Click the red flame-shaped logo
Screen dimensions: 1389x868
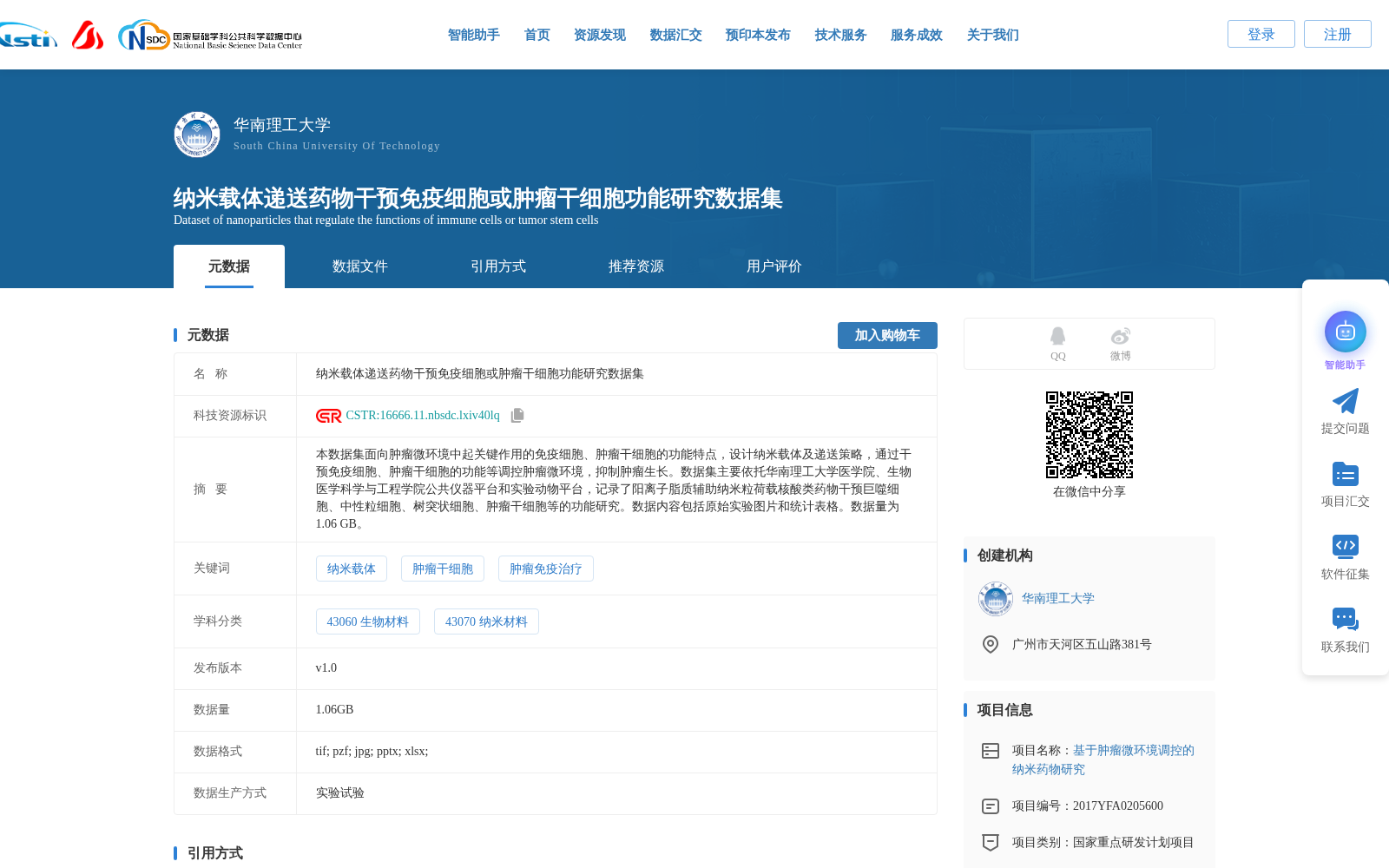click(x=88, y=35)
